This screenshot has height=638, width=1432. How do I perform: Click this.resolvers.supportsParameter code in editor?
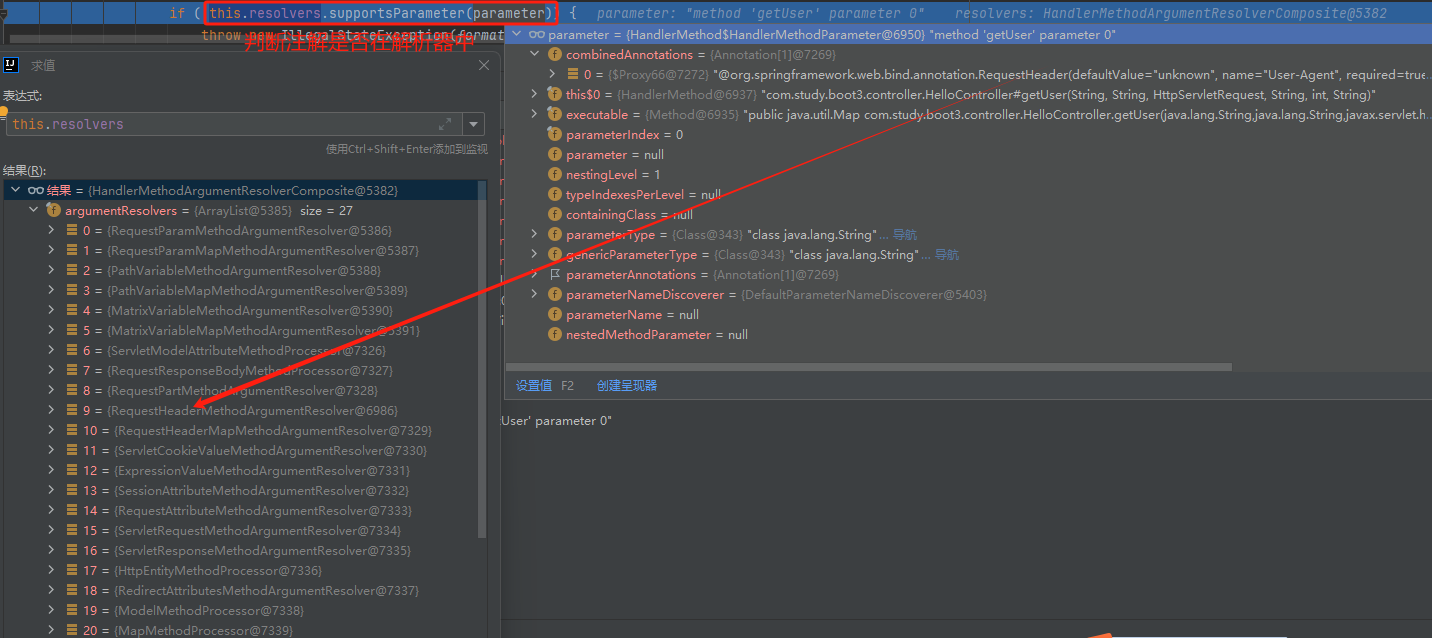(380, 13)
